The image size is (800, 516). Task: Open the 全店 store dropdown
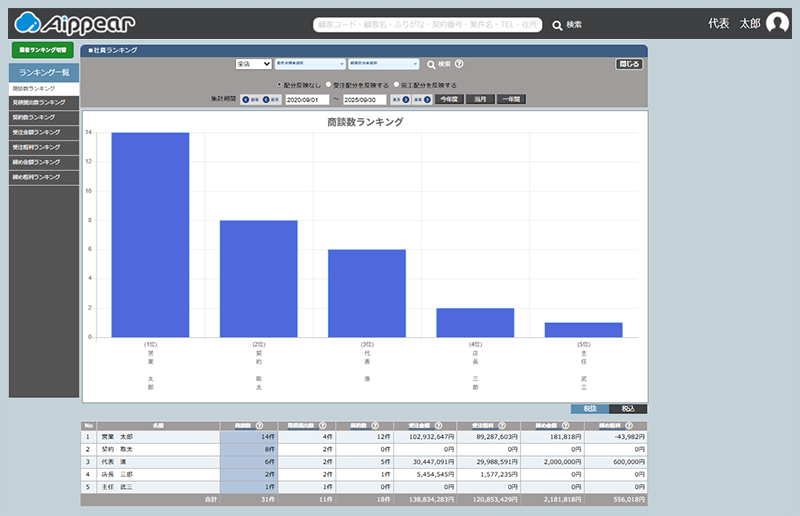253,64
